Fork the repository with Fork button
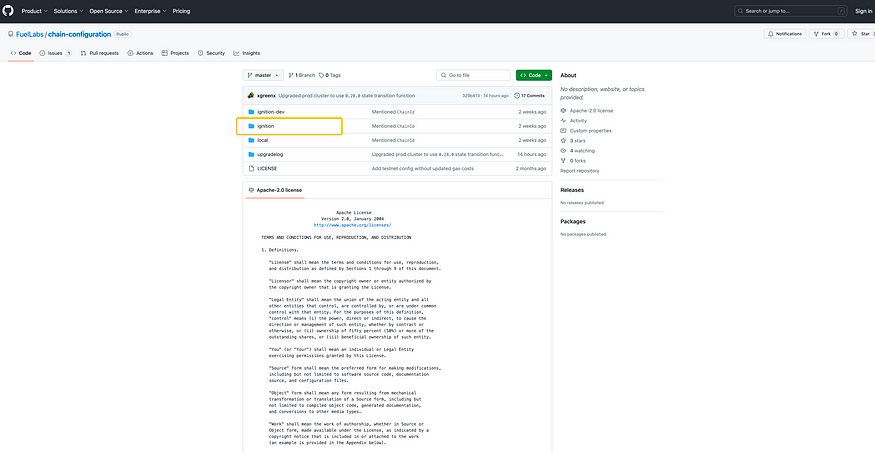Image resolution: width=875 pixels, height=453 pixels. point(826,34)
